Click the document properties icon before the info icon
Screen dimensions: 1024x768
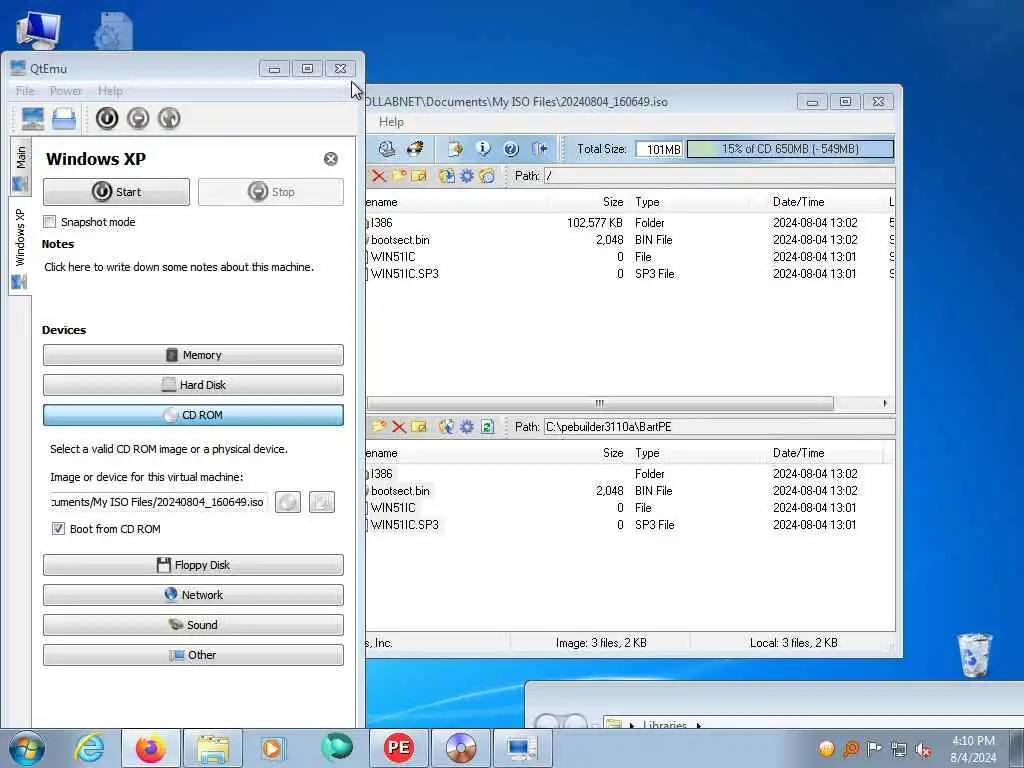coord(455,149)
